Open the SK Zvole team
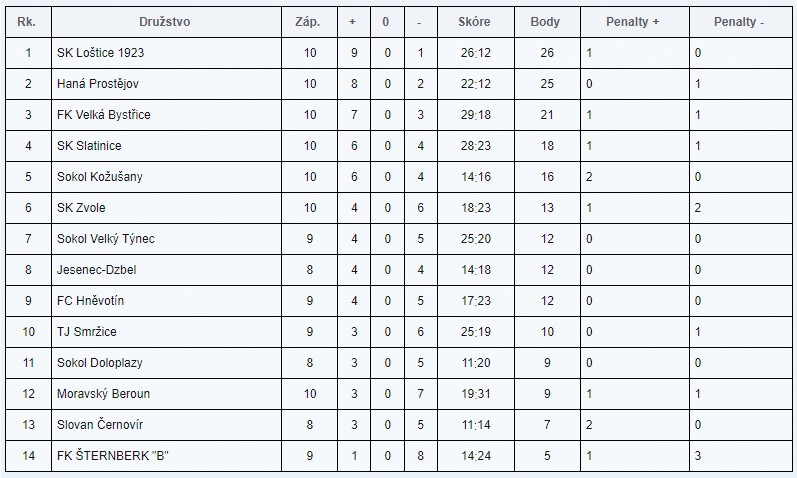Viewport: 797px width, 478px height. click(x=81, y=207)
